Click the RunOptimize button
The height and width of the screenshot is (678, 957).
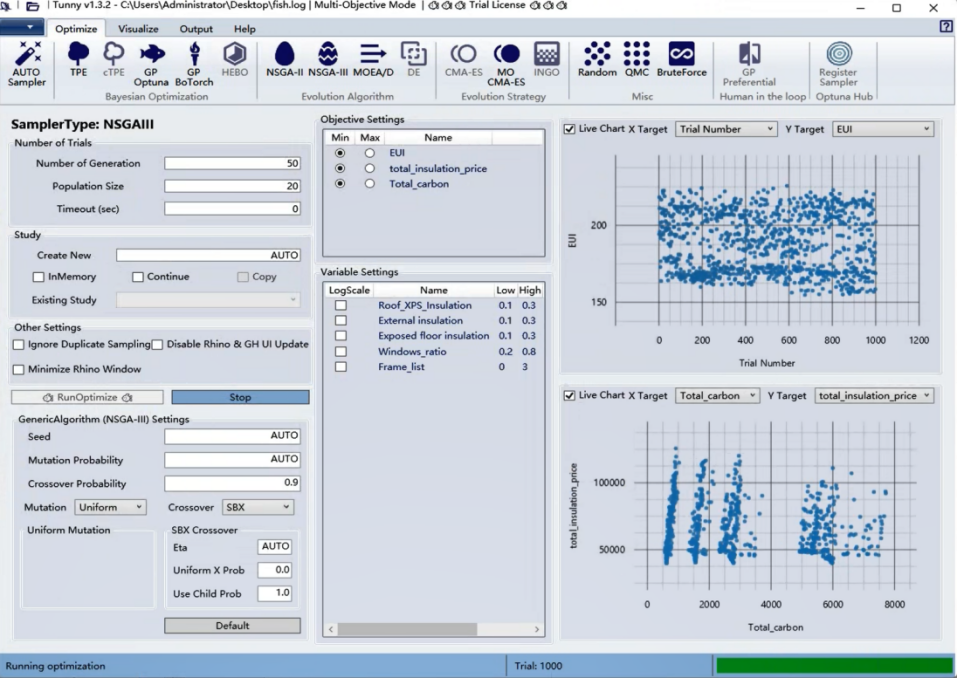point(87,397)
